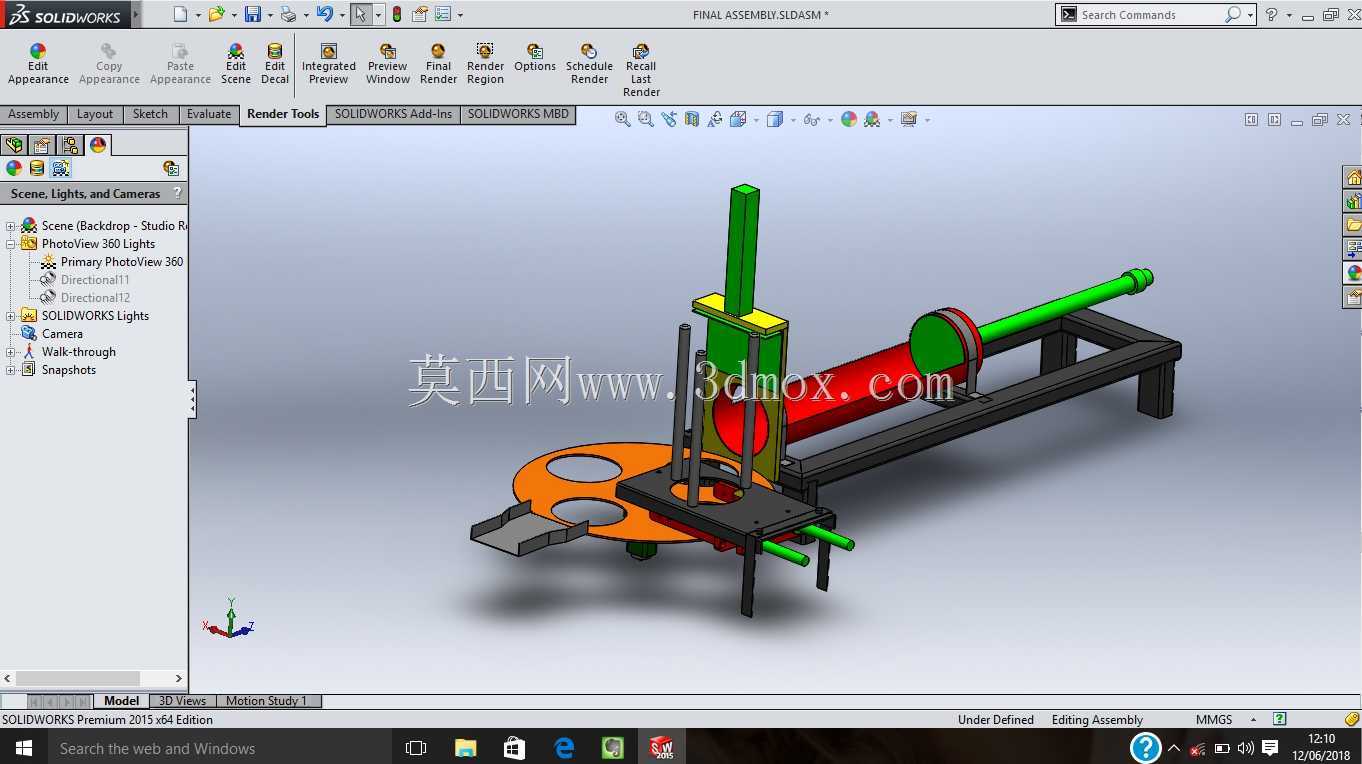Click Recall Last Render
The image size is (1362, 764).
(x=641, y=70)
